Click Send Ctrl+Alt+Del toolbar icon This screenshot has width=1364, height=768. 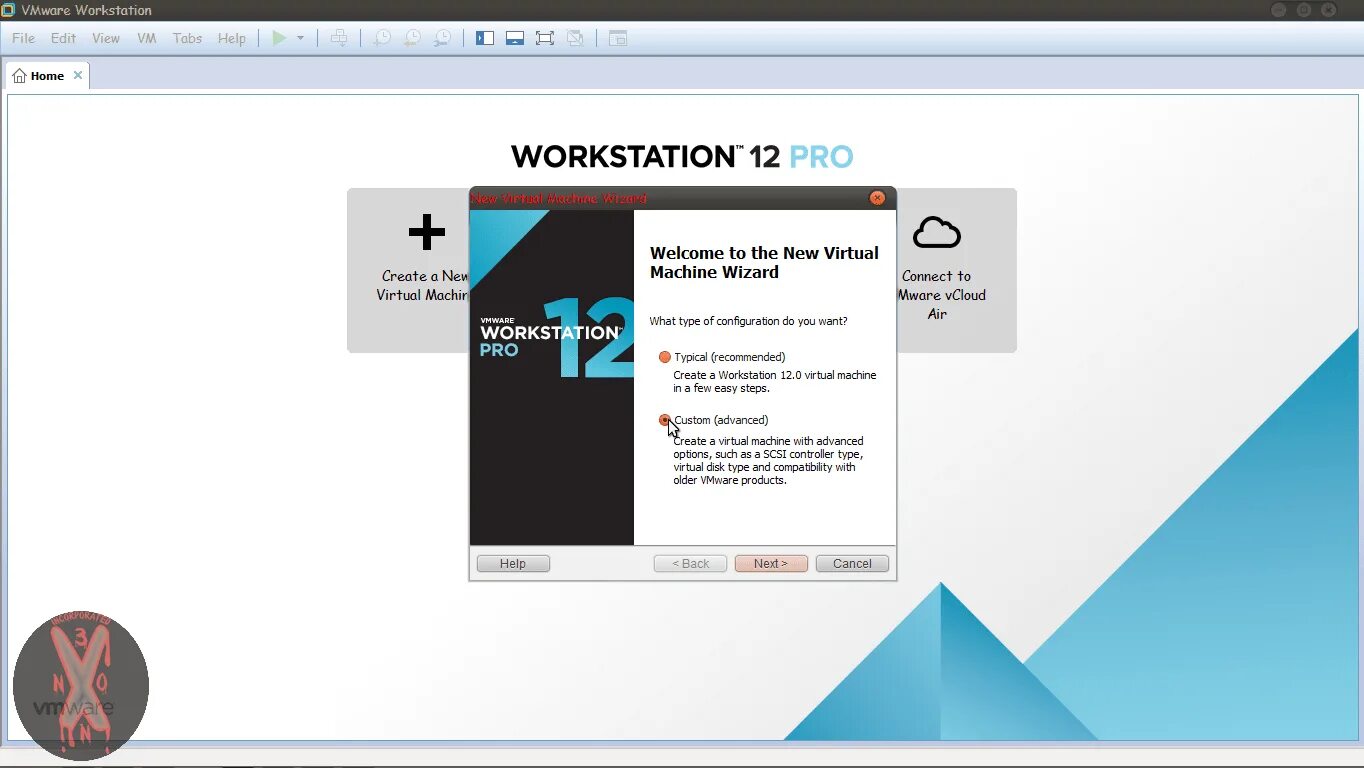point(339,38)
